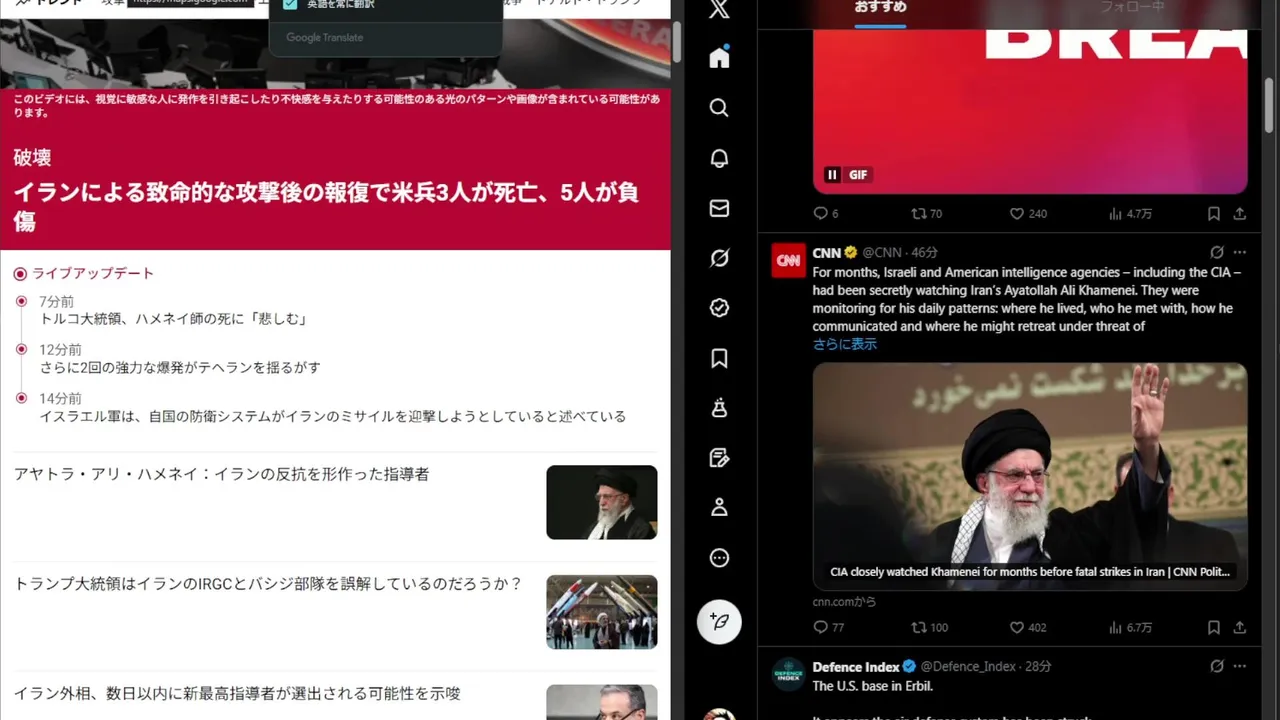The height and width of the screenshot is (720, 1280).
Task: View analytics for CNN post showing 6.7万
Action: tap(1130, 627)
